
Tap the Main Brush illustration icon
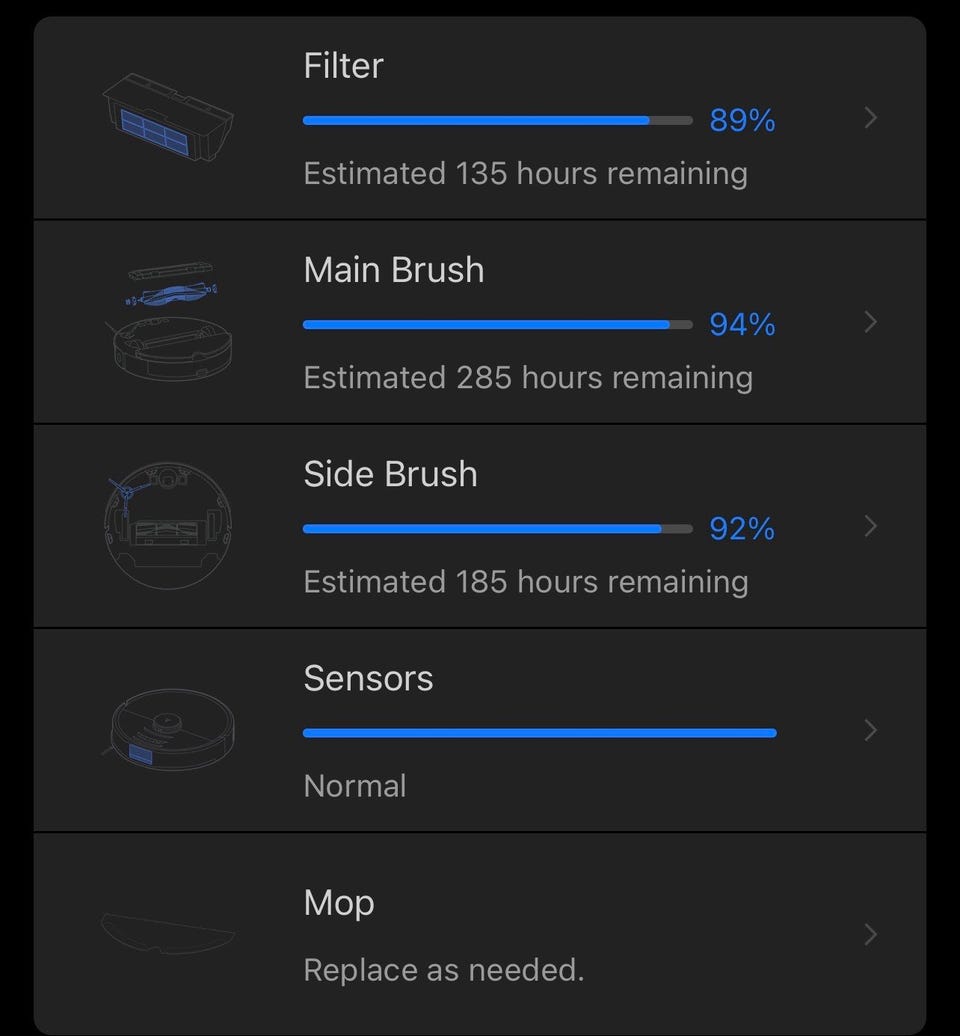click(168, 322)
